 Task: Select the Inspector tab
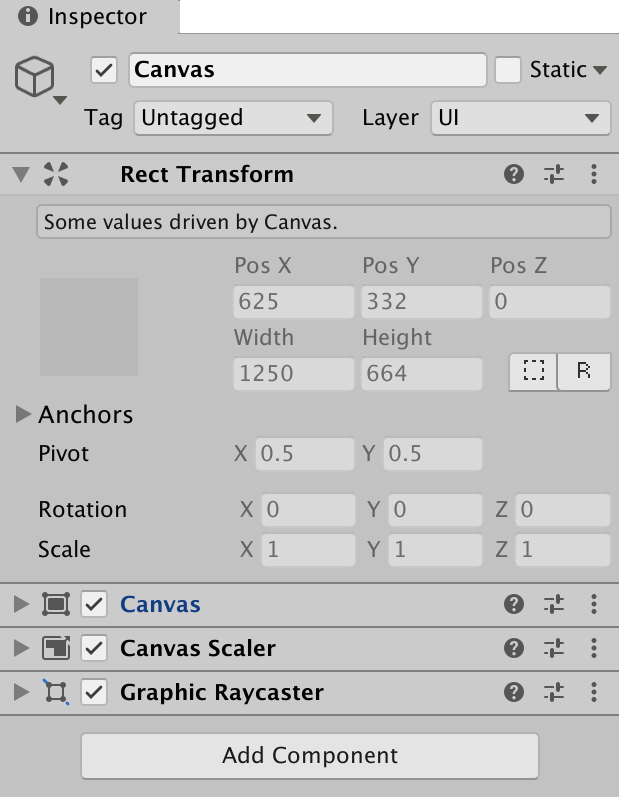pos(90,17)
